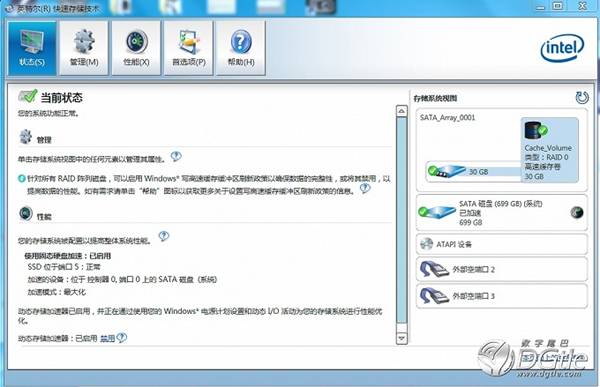The image size is (600, 387).
Task: Click the status panel scrollbar thumb
Action: coord(401,220)
